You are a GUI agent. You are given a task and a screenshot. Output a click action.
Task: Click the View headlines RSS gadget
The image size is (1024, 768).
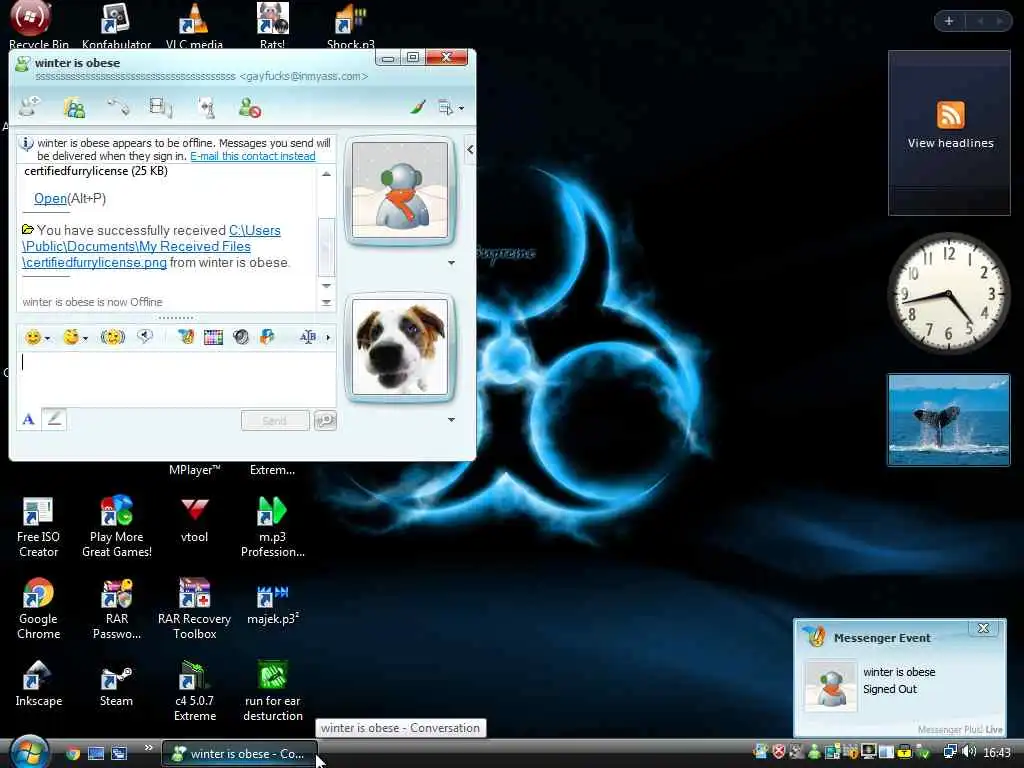pyautogui.click(x=950, y=133)
